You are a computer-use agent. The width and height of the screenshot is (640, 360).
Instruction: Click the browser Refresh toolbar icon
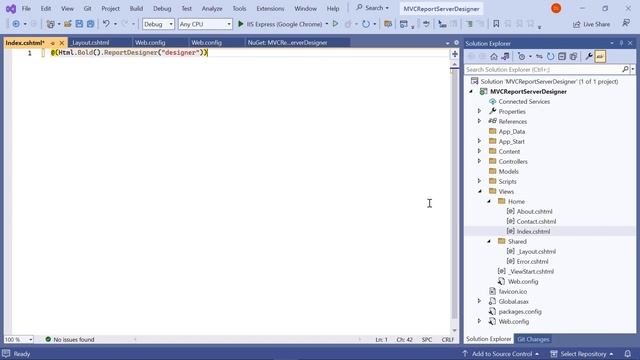[x=366, y=24]
